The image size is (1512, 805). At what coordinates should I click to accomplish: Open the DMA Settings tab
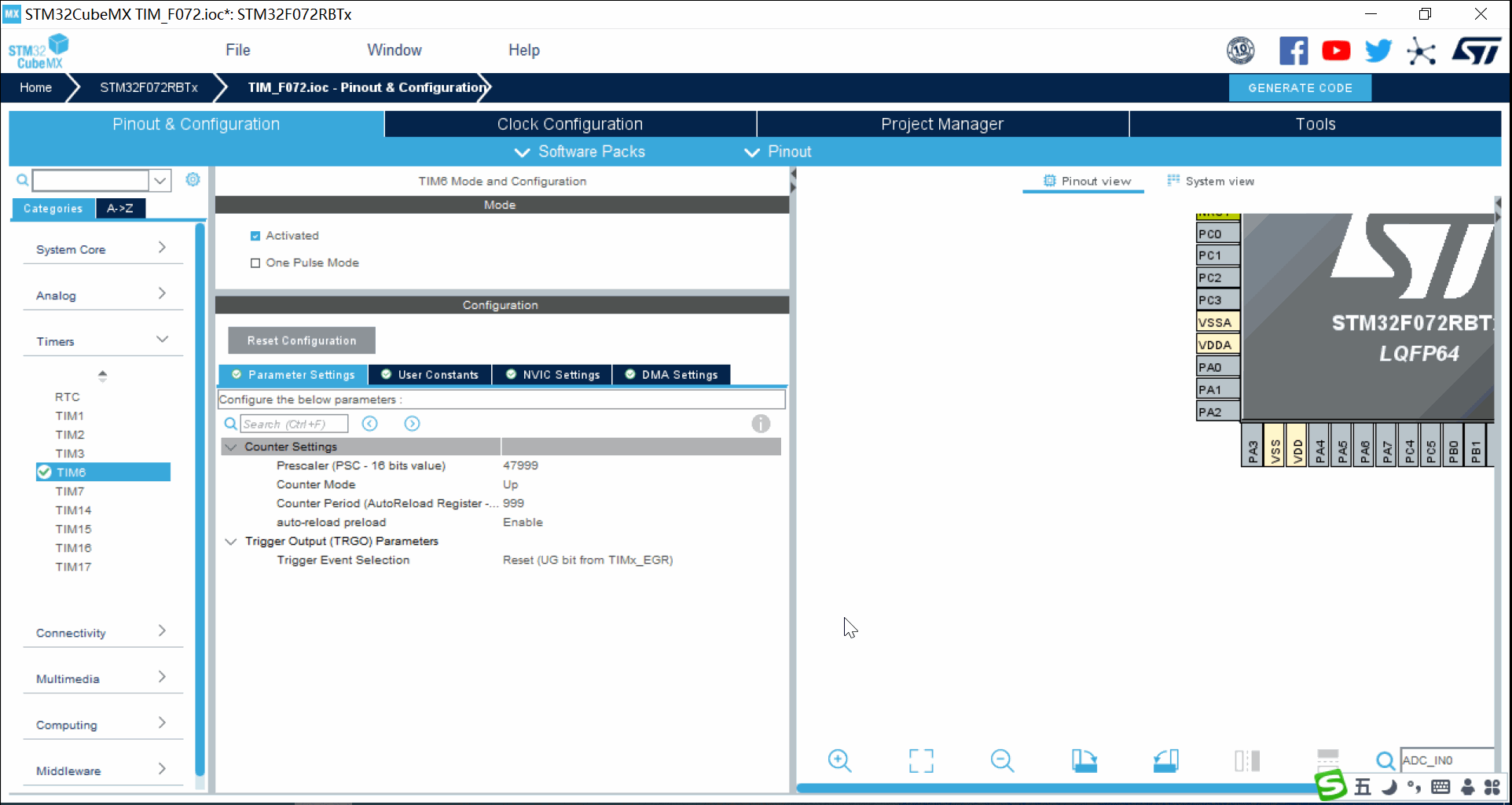coord(672,375)
